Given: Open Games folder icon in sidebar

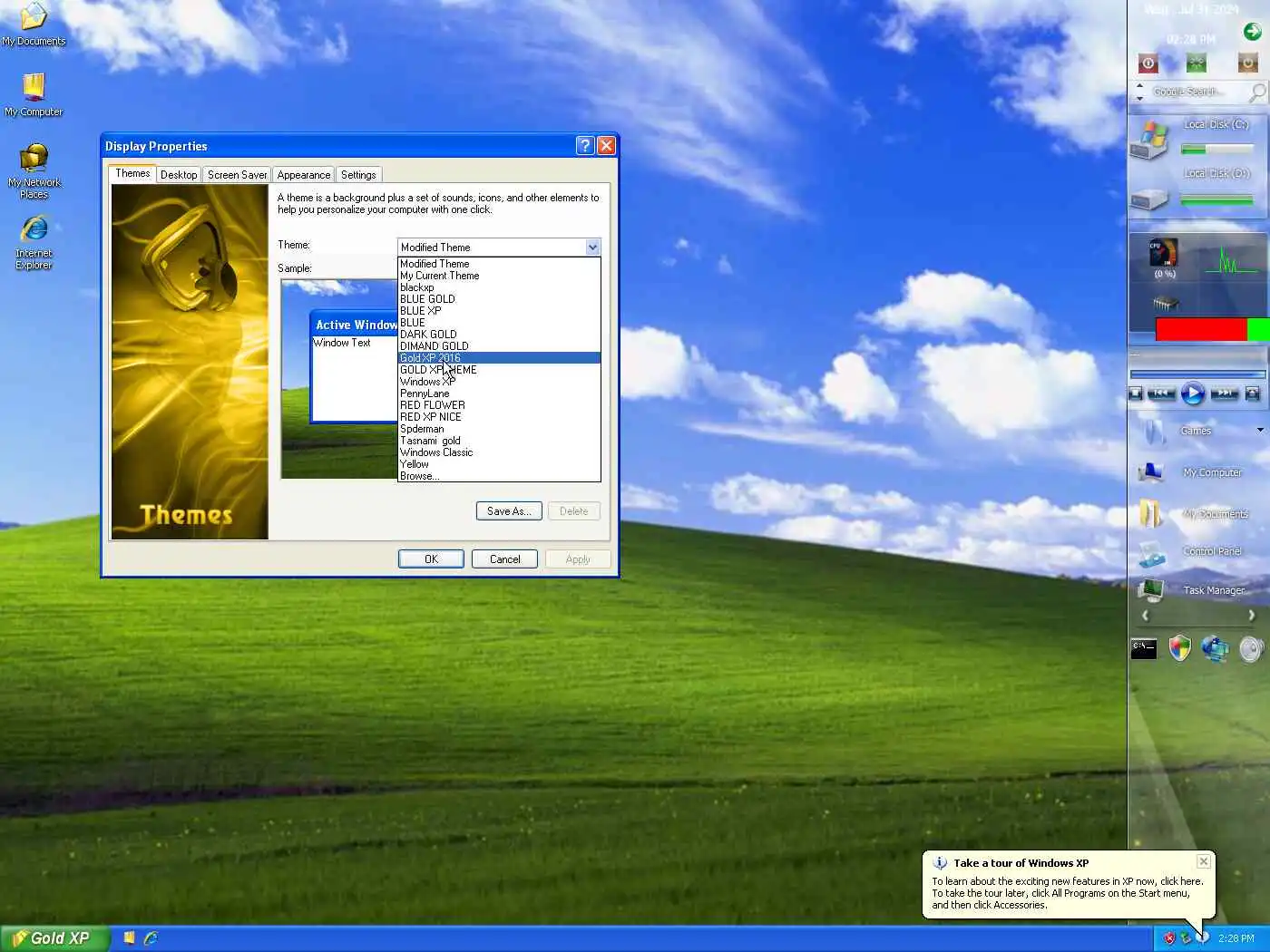Looking at the screenshot, I should tap(1153, 431).
